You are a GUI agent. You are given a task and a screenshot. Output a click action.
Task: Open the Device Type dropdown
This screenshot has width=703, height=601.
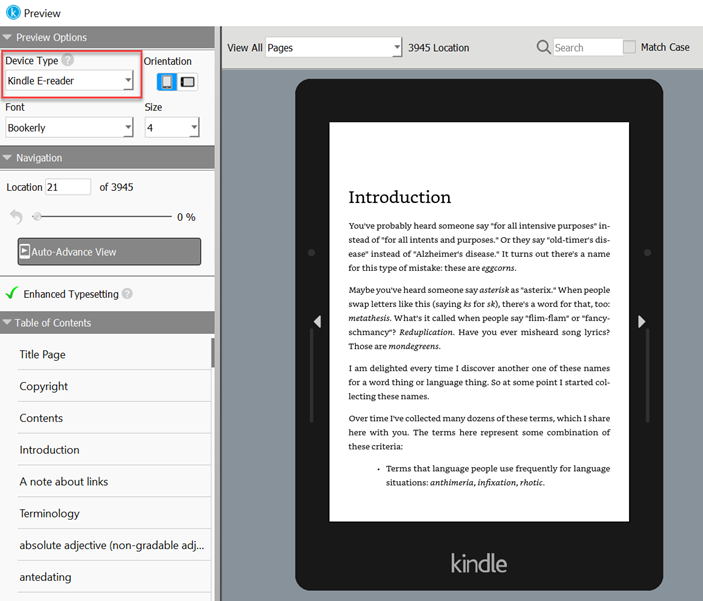(x=69, y=81)
